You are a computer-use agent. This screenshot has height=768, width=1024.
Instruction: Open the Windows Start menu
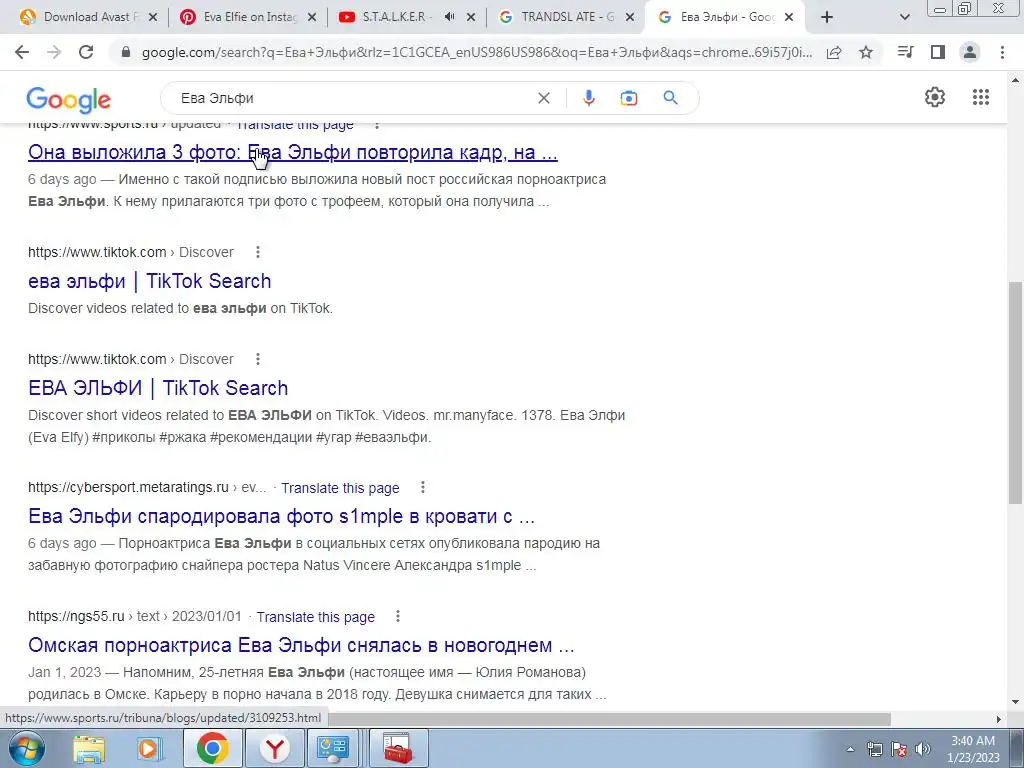pos(26,748)
